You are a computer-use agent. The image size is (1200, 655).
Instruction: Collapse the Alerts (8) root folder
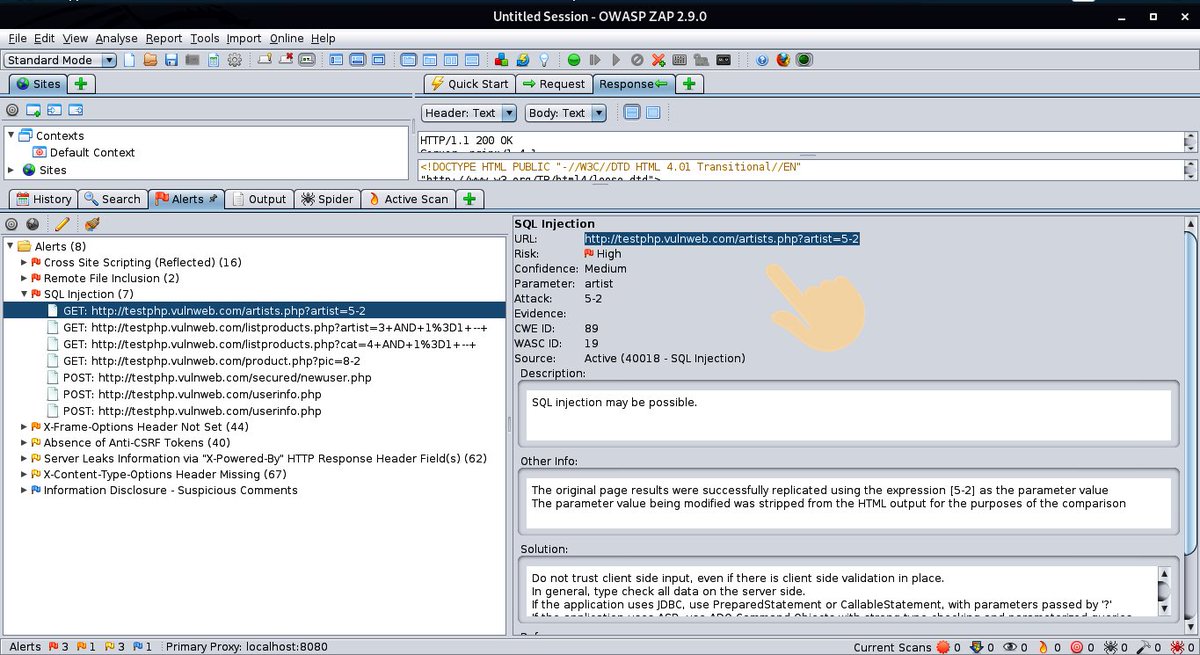tap(11, 246)
